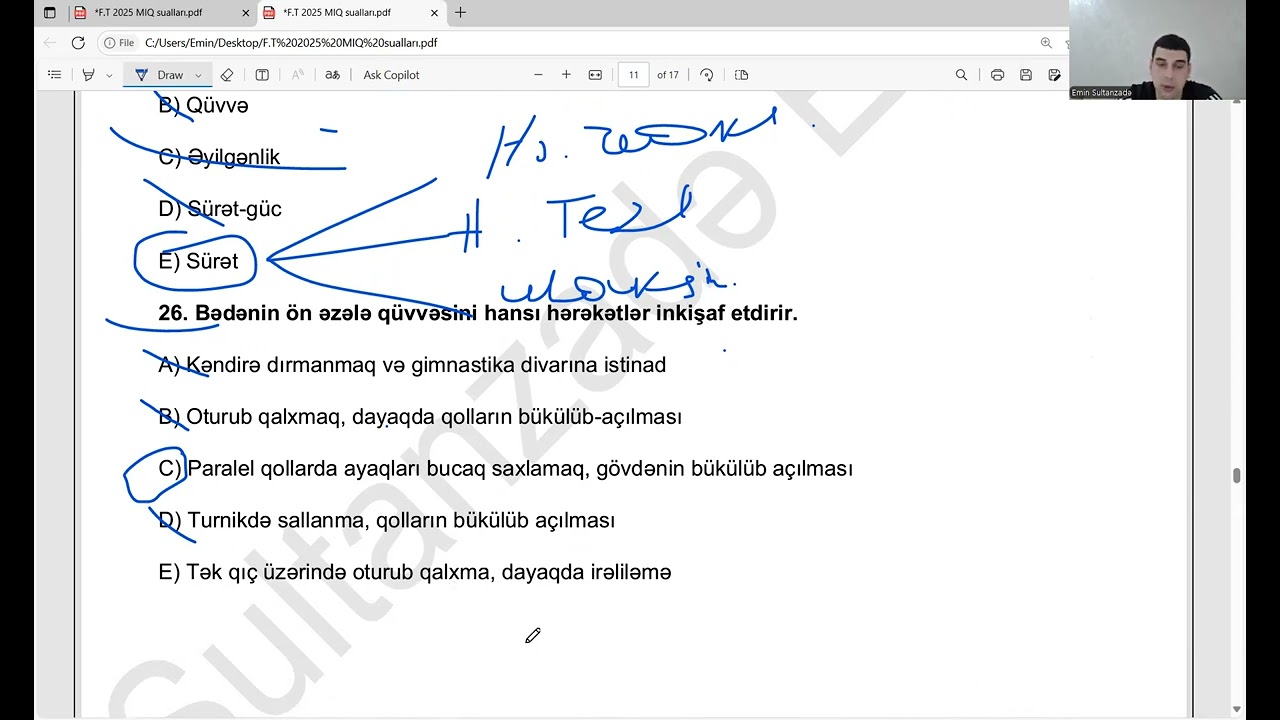The width and height of the screenshot is (1280, 720).
Task: Close the first F.T 2025 MIQ tab
Action: [x=246, y=13]
